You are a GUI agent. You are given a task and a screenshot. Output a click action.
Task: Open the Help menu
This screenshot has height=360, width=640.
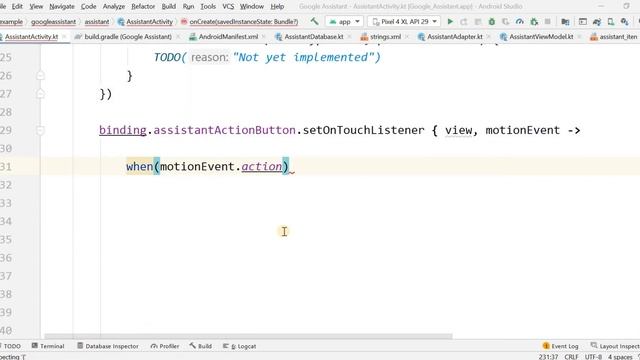pyautogui.click(x=277, y=7)
